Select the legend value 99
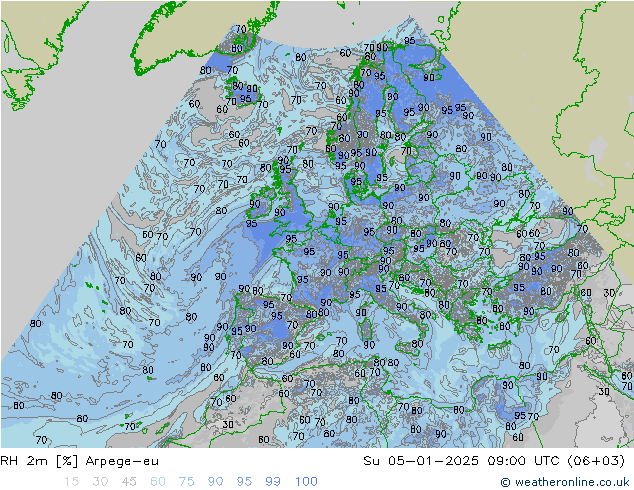This screenshot has width=634, height=490. [273, 482]
